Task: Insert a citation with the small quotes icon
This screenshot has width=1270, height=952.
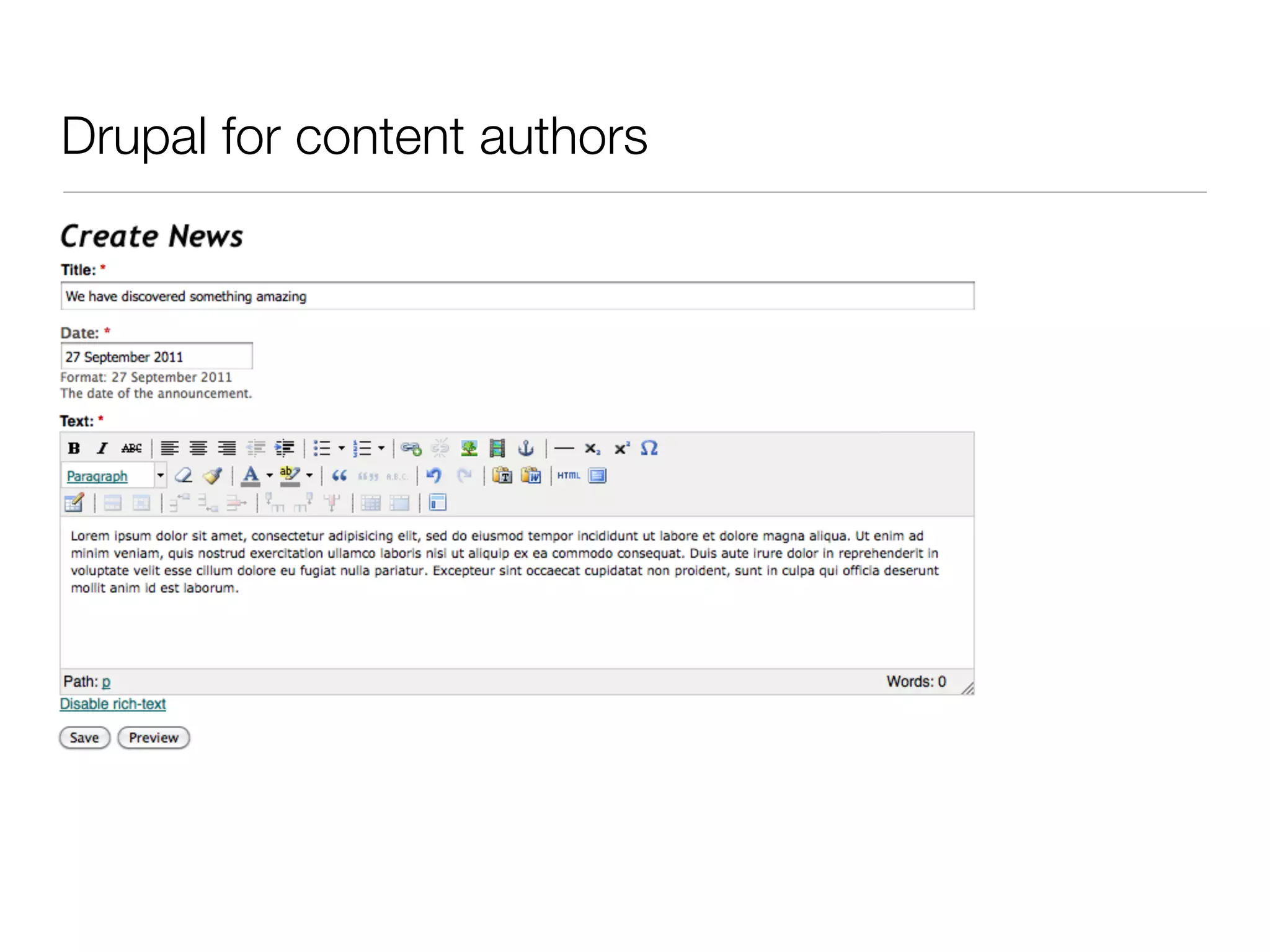Action: [x=368, y=476]
